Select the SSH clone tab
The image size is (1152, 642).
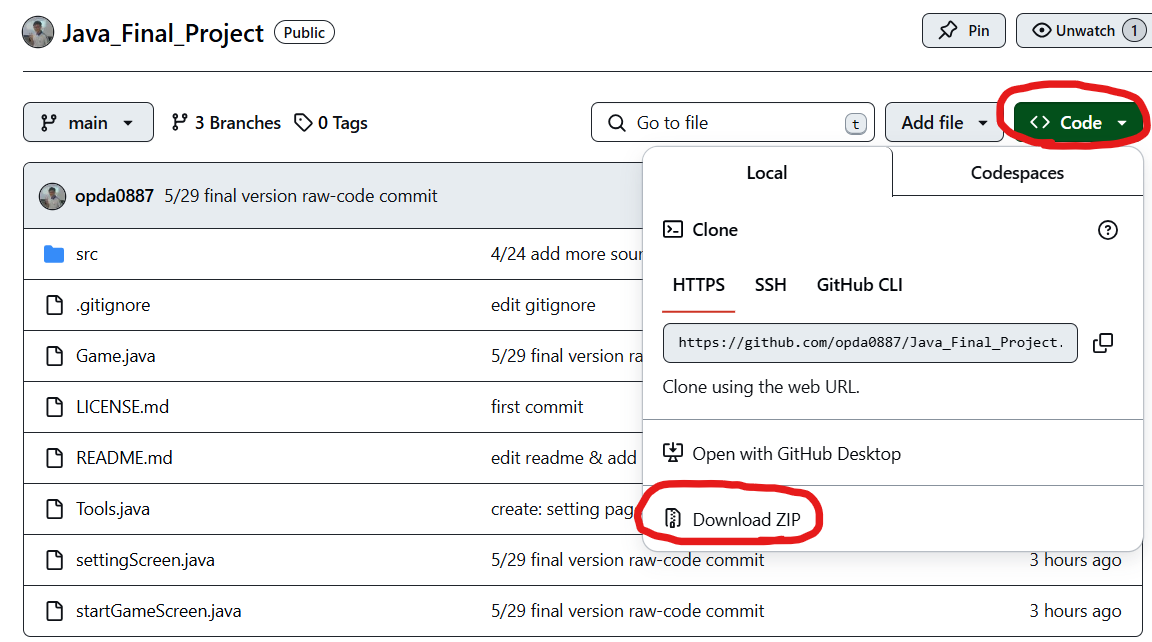click(771, 285)
